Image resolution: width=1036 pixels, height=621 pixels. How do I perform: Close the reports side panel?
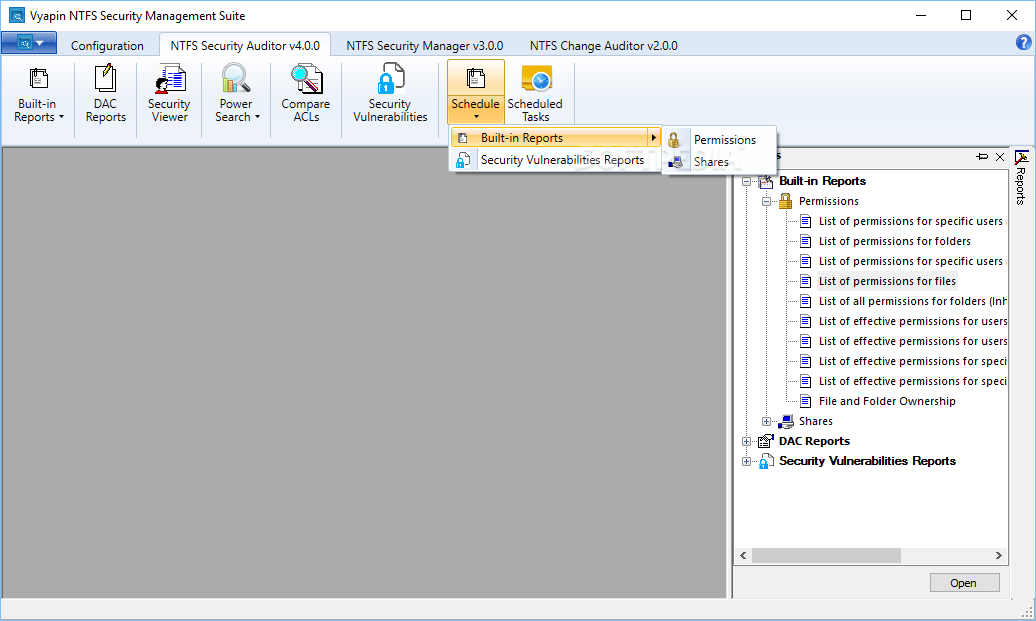pyautogui.click(x=1000, y=157)
